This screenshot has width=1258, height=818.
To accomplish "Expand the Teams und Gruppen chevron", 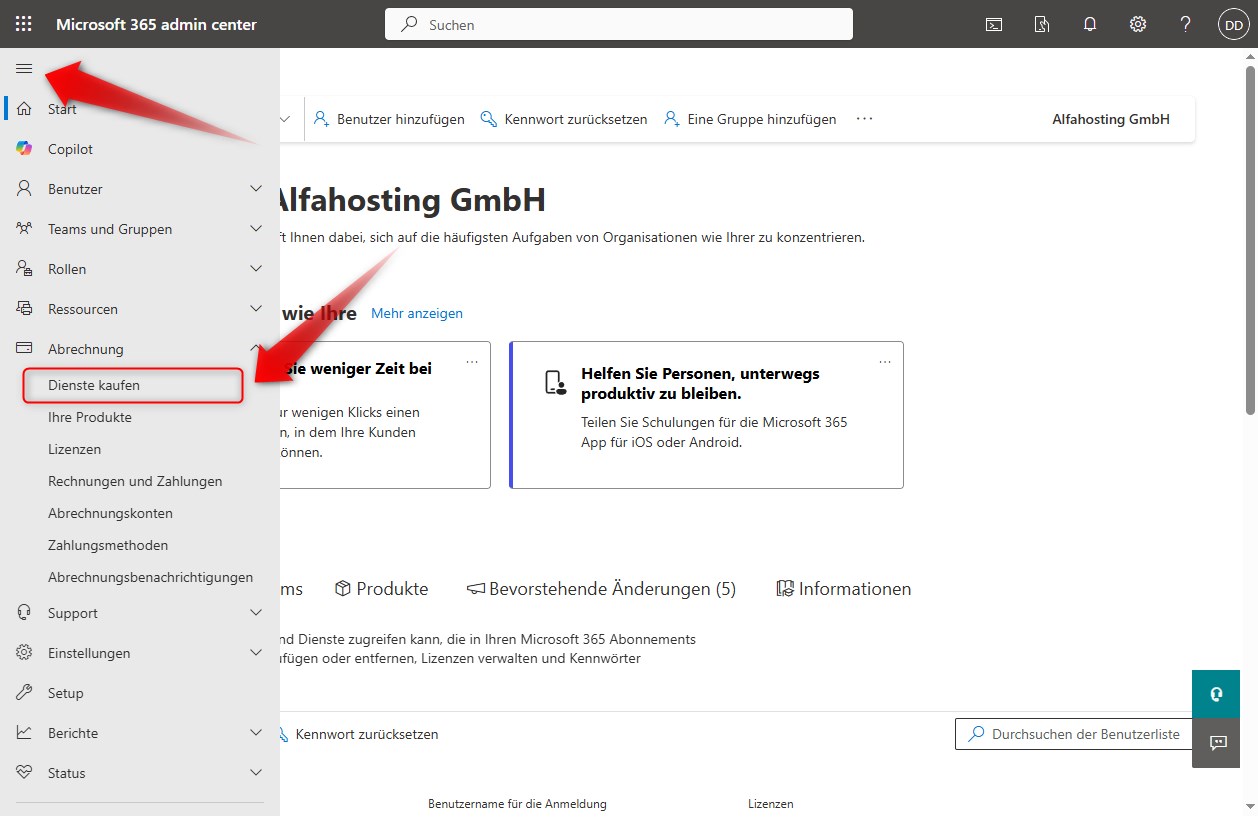I will 256,229.
